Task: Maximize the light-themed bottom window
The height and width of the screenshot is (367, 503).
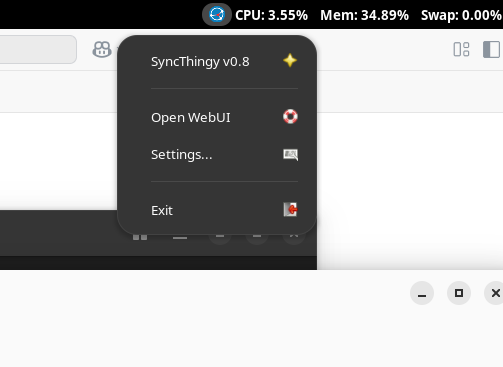Action: pos(459,293)
